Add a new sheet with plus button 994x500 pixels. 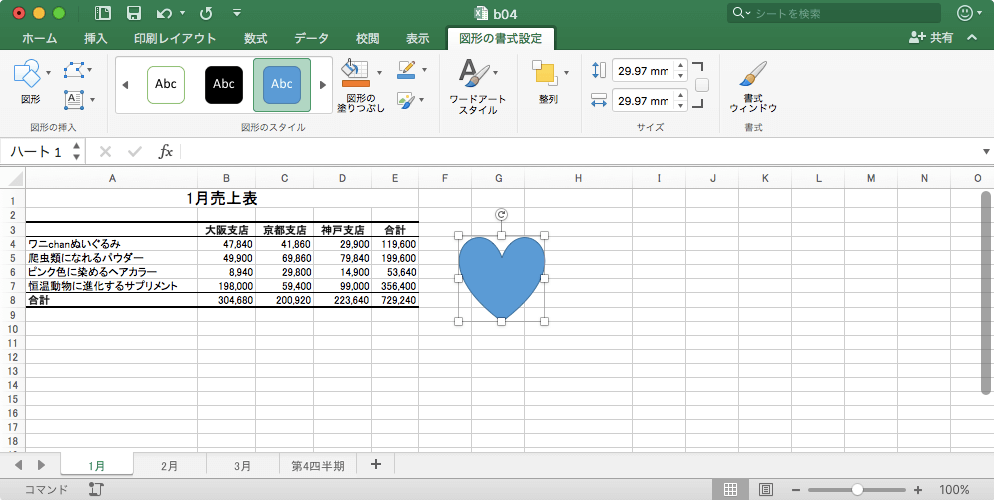pos(375,465)
